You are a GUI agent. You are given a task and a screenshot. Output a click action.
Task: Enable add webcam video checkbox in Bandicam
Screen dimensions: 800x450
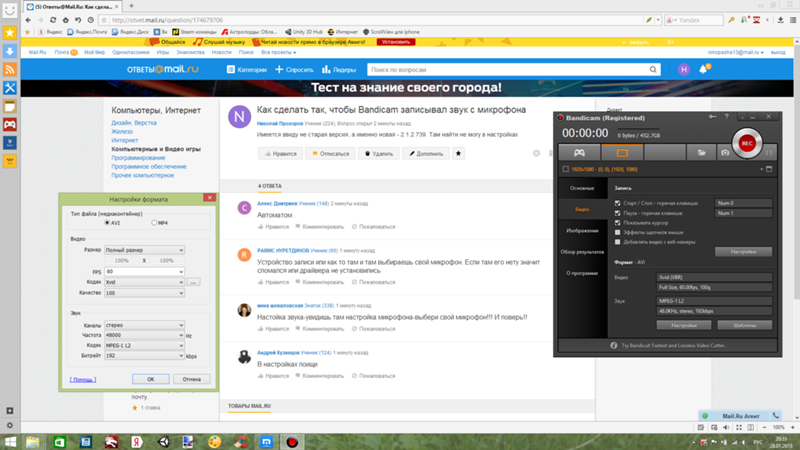(x=617, y=242)
